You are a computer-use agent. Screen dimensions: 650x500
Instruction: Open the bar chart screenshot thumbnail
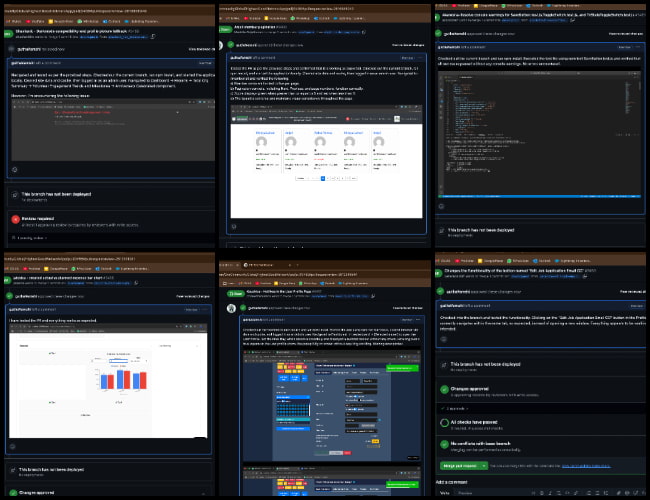tap(108, 381)
